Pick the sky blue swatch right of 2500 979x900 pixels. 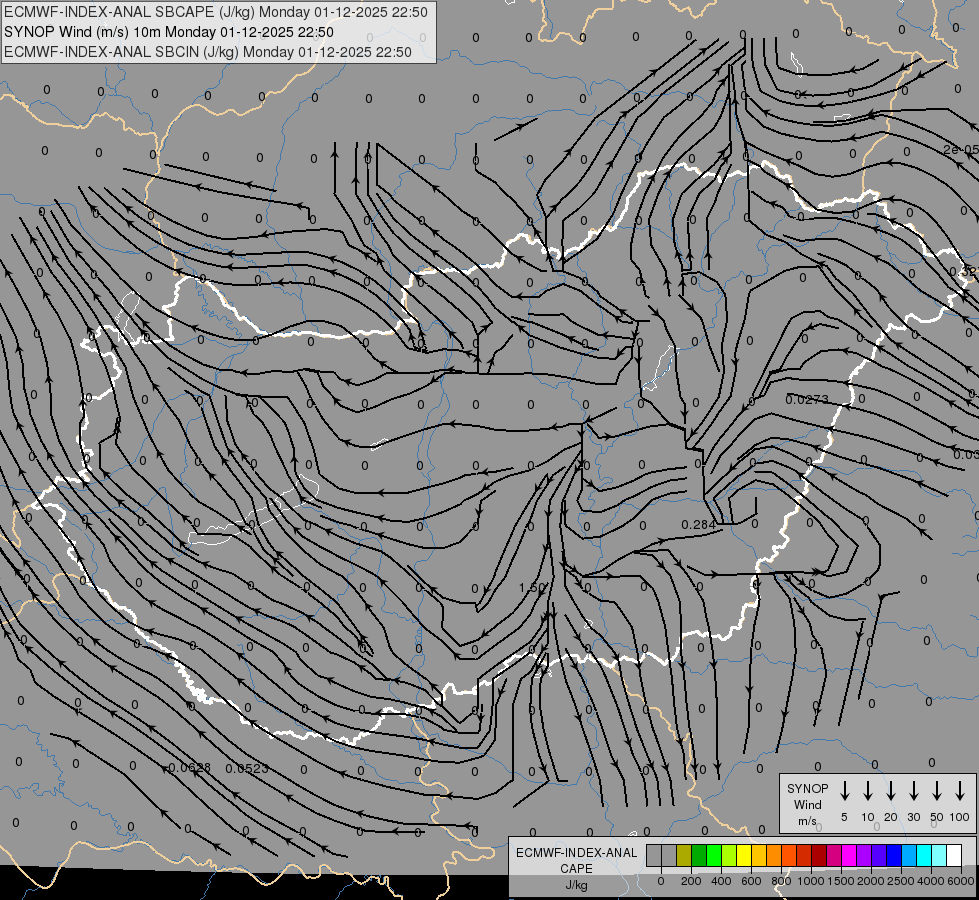pyautogui.click(x=909, y=855)
